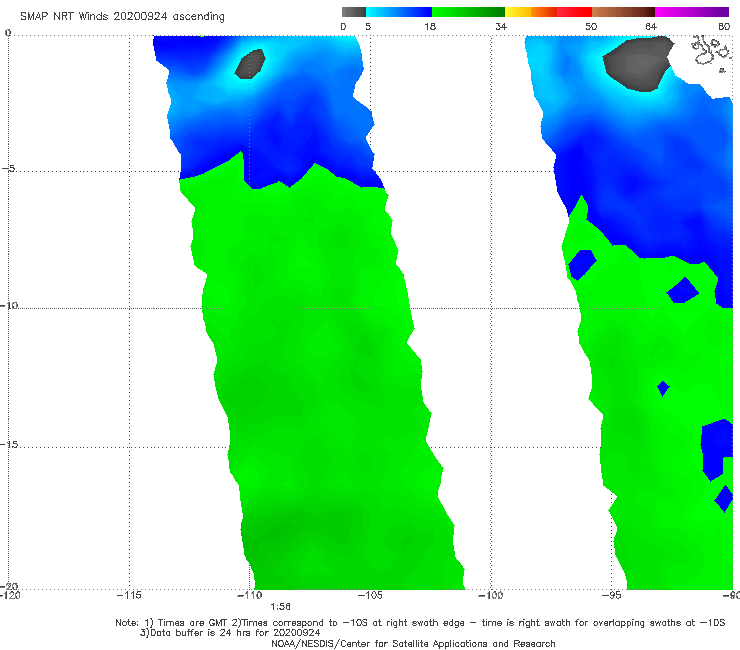Click the '-100' longitude axis label
The width and height of the screenshot is (740, 650).
click(x=490, y=595)
